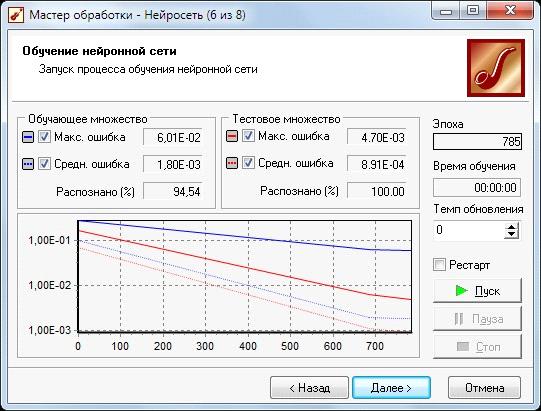
Task: Proceed with the Далее button
Action: pyautogui.click(x=391, y=388)
